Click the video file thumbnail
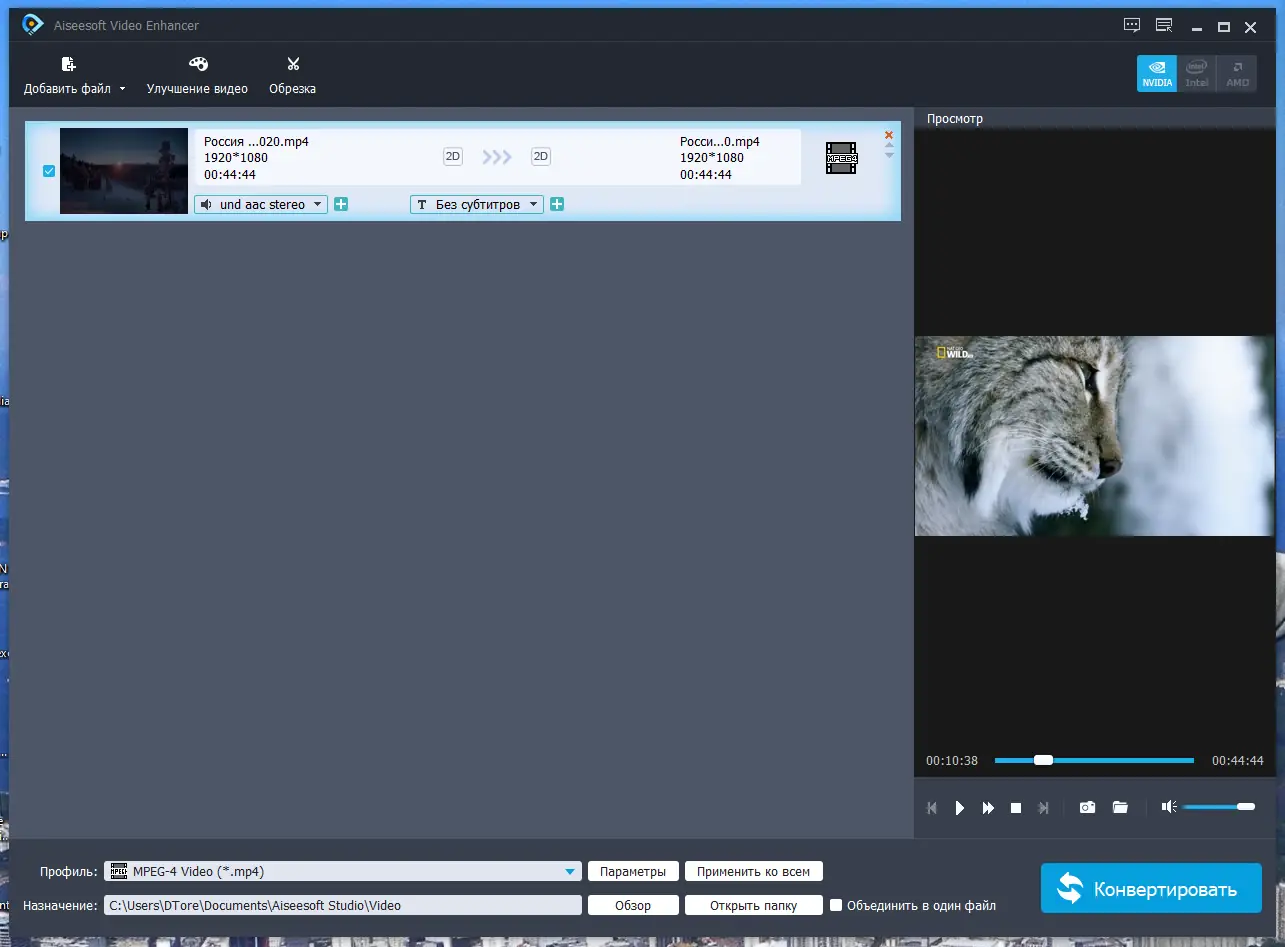Viewport: 1285px width, 947px height. coord(124,171)
